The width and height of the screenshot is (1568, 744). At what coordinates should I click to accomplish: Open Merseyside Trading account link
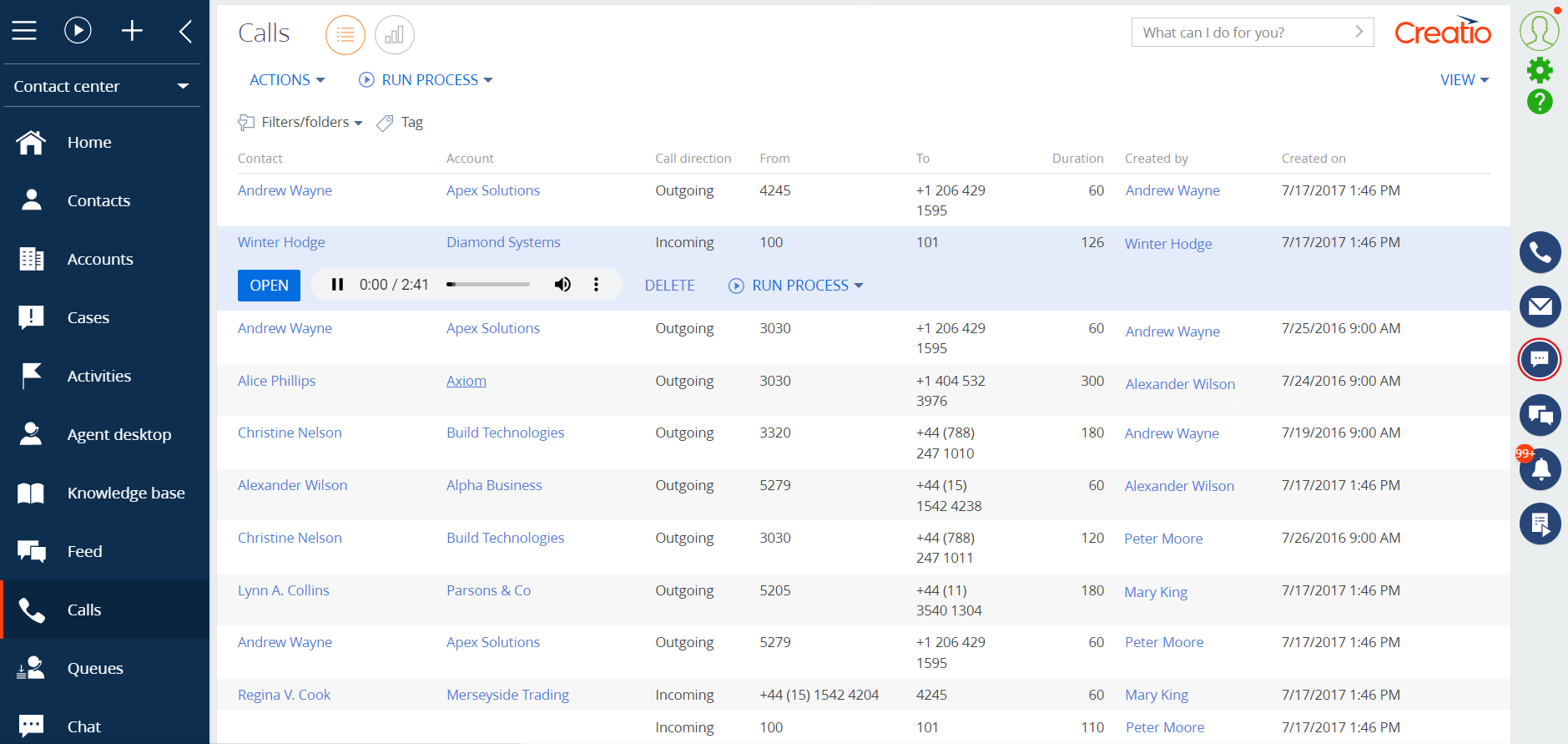tap(507, 695)
